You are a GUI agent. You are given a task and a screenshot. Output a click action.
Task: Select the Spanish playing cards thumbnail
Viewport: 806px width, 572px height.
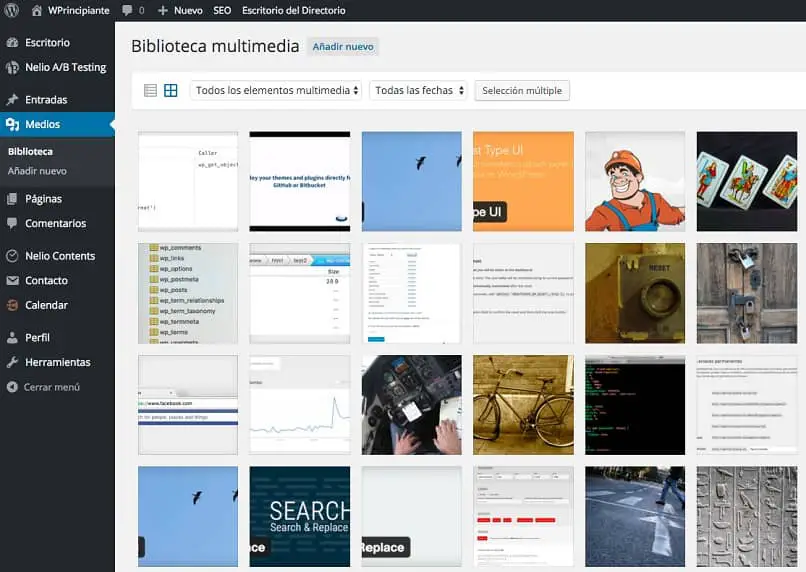[747, 181]
